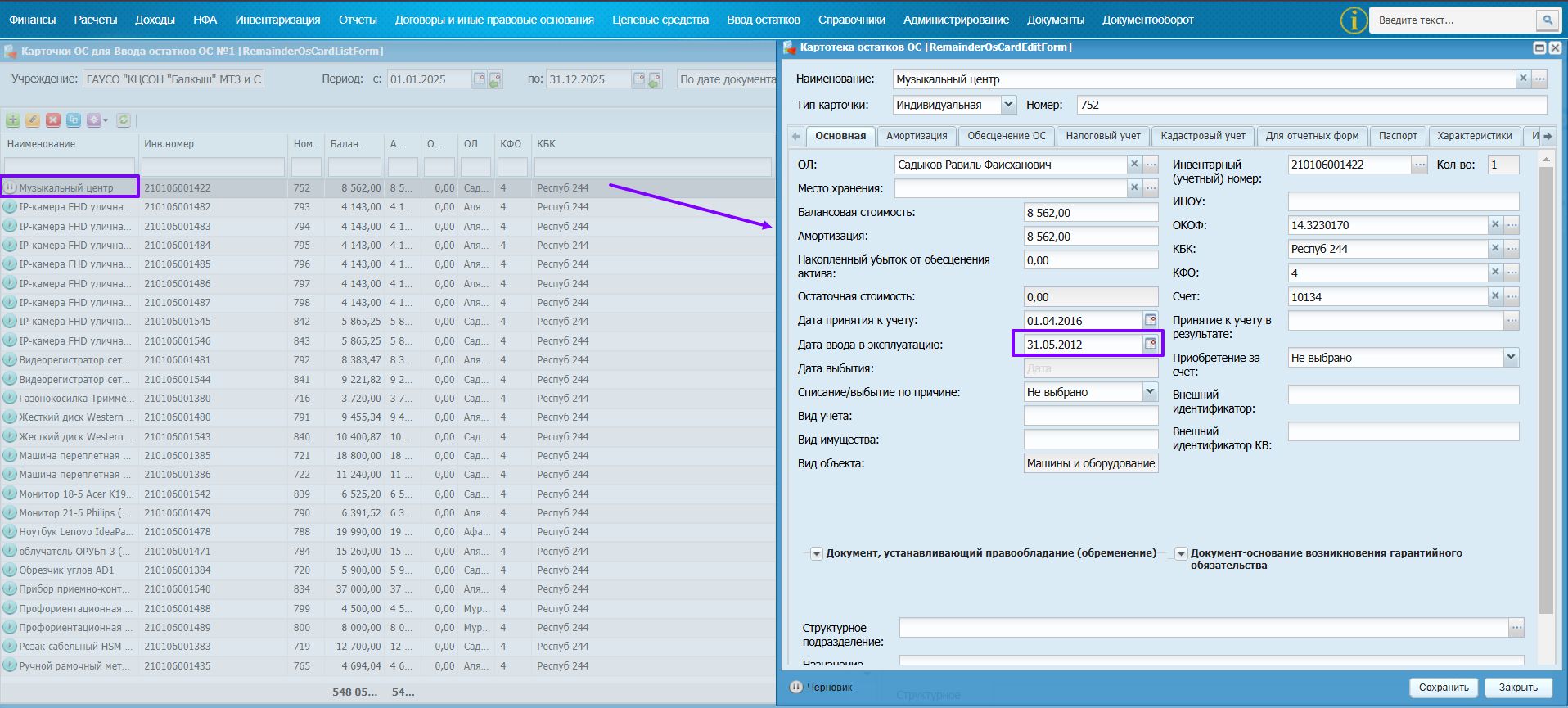Image resolution: width=1568 pixels, height=708 pixels.
Task: Open the Справочники menu
Action: (851, 20)
